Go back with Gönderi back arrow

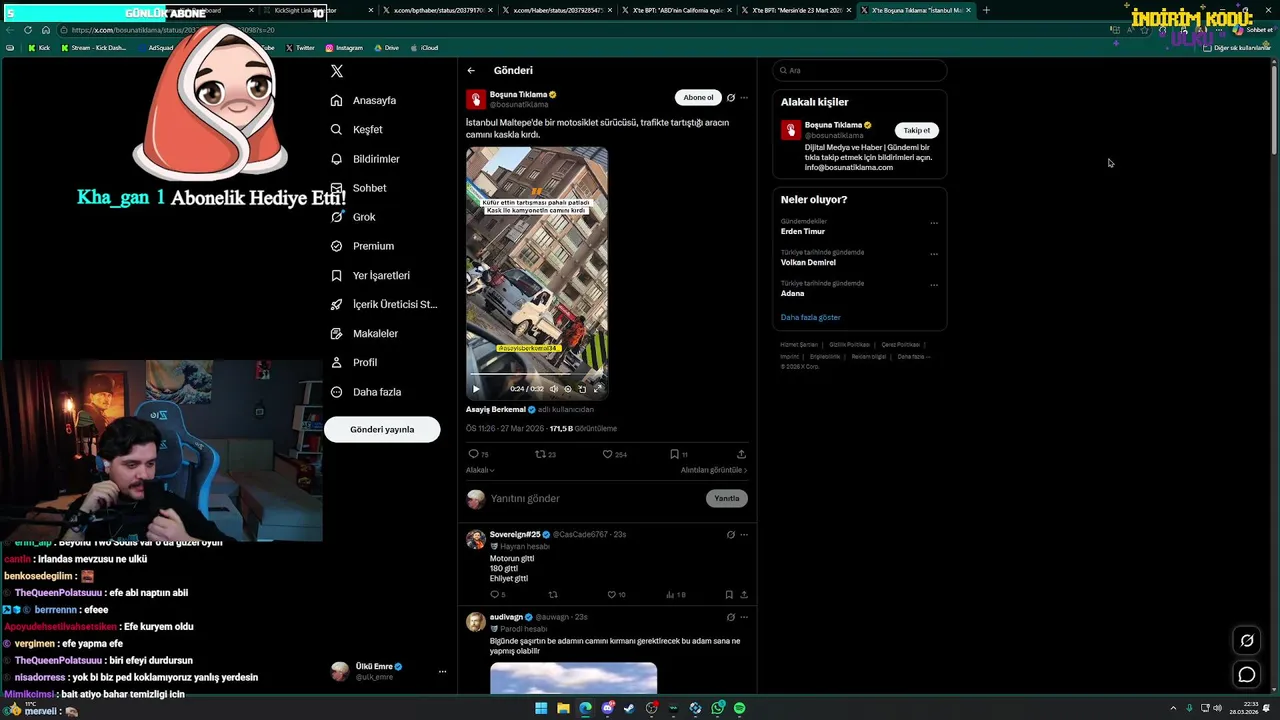(471, 71)
